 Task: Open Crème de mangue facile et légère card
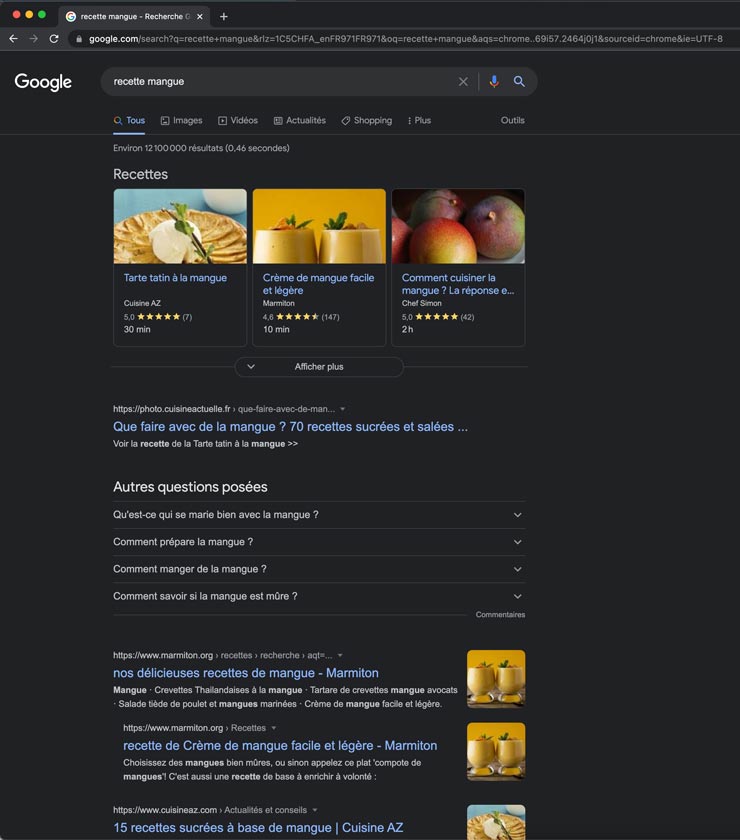click(x=318, y=284)
